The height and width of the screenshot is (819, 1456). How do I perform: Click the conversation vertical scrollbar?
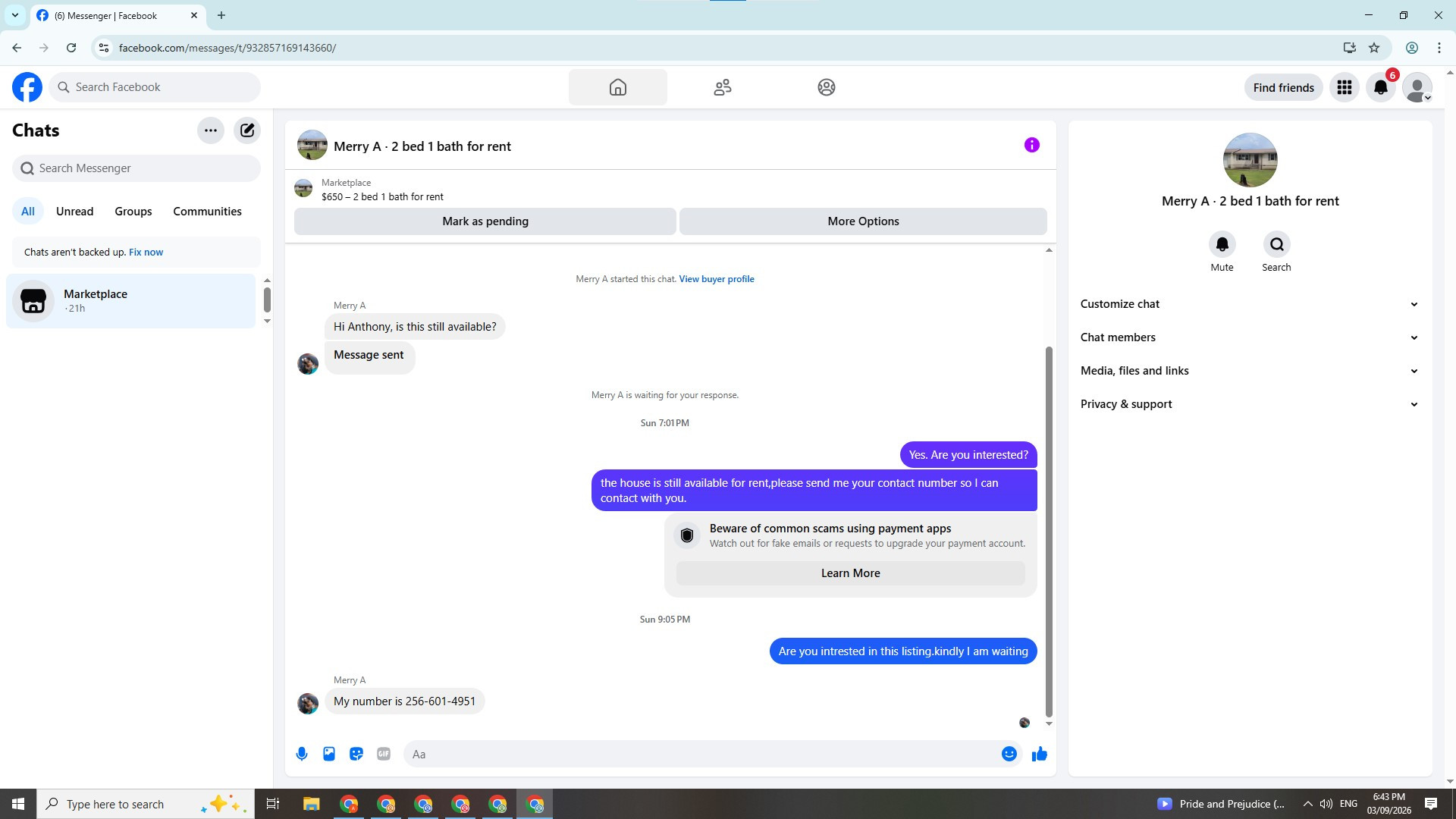point(1049,531)
